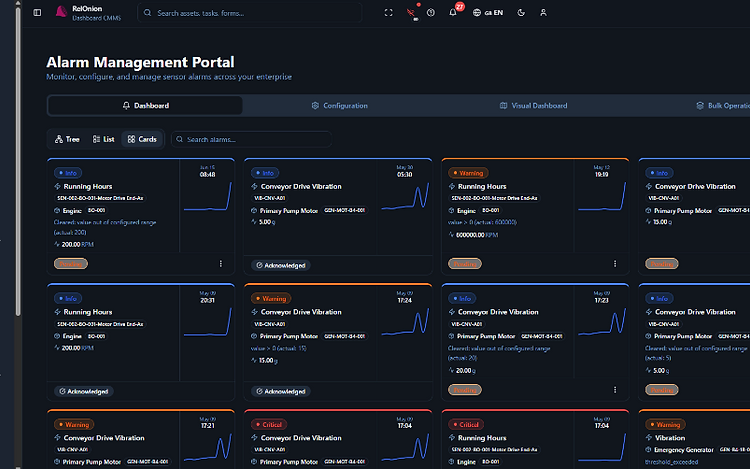Click Info tag on 08:48 Running Hours card
The image size is (750, 469).
(x=68, y=173)
